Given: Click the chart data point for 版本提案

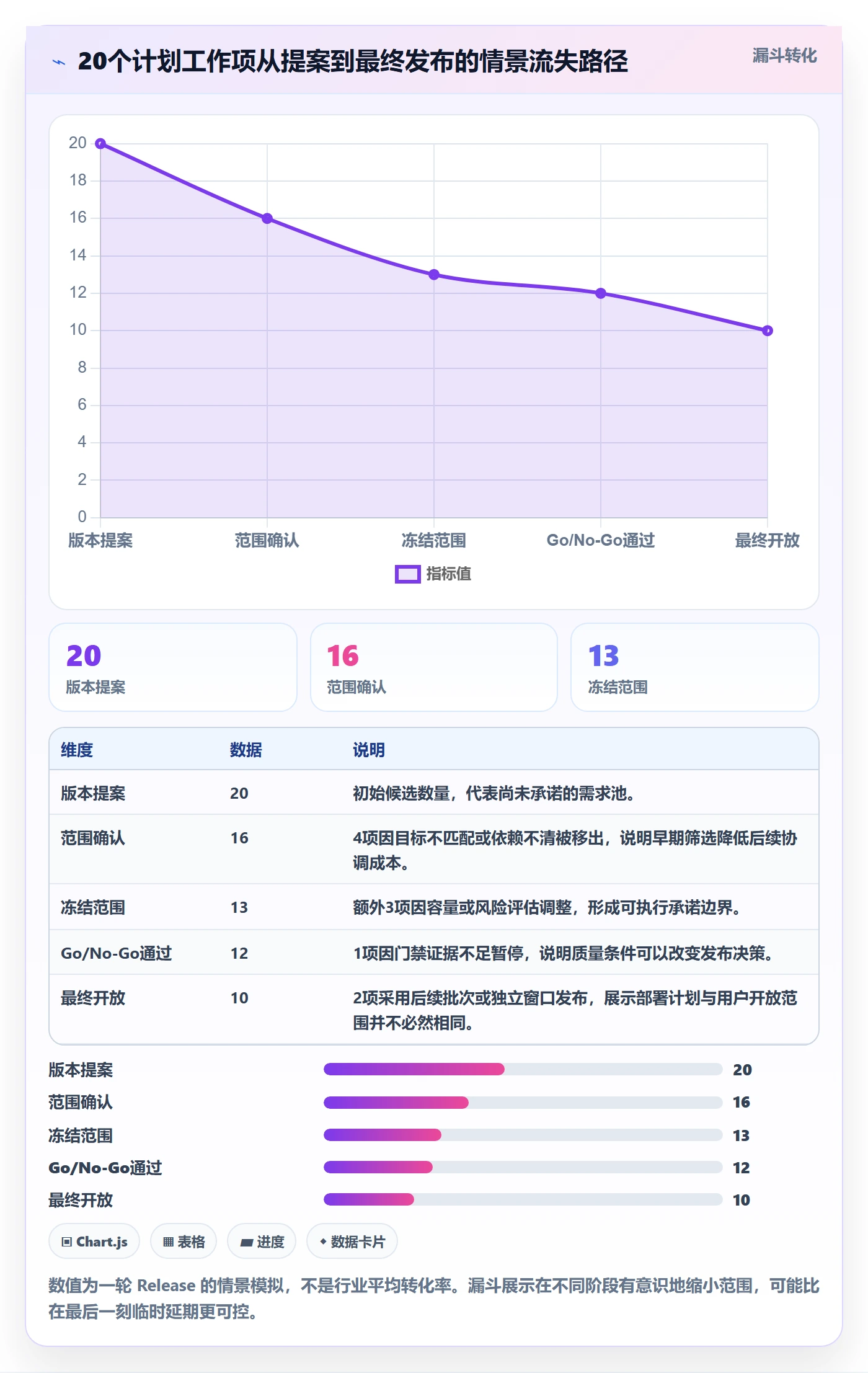Looking at the screenshot, I should pyautogui.click(x=100, y=144).
